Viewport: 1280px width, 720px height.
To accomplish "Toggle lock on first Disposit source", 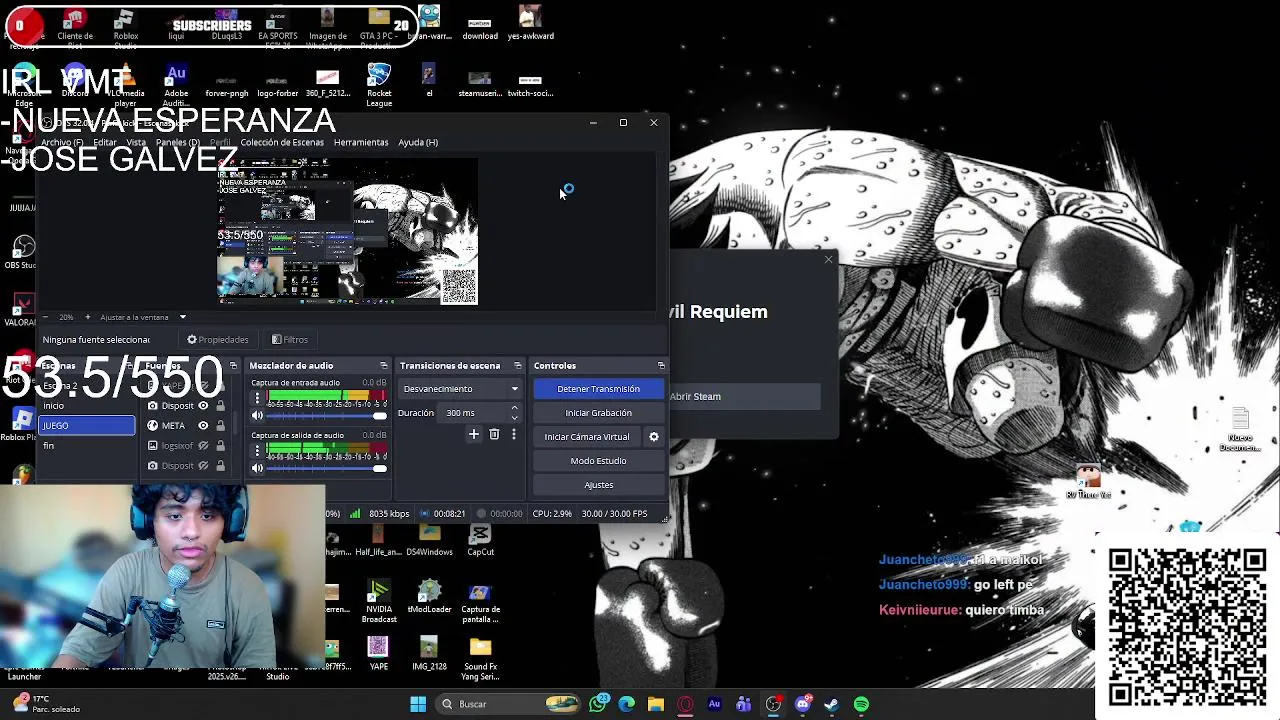I will pos(220,406).
